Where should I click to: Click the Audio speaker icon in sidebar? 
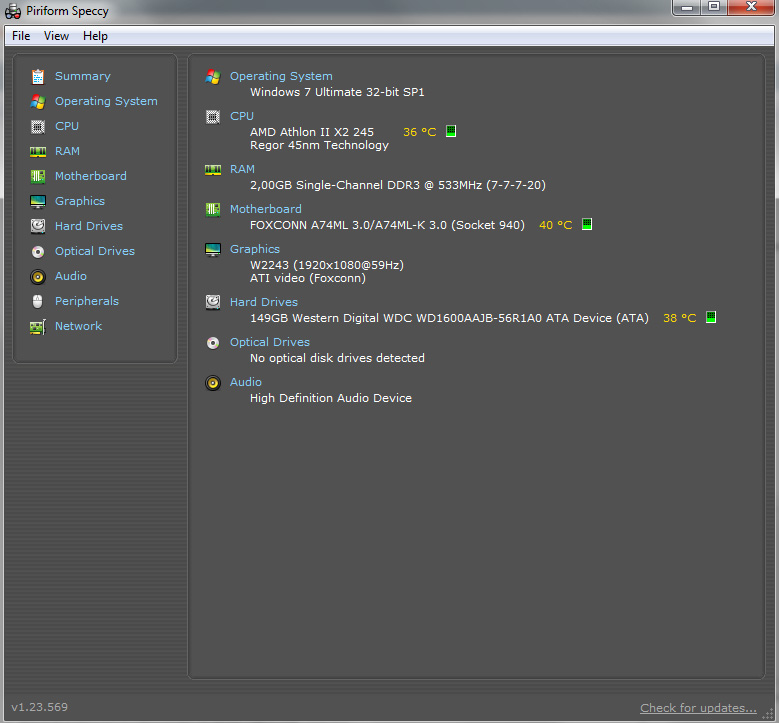[38, 277]
